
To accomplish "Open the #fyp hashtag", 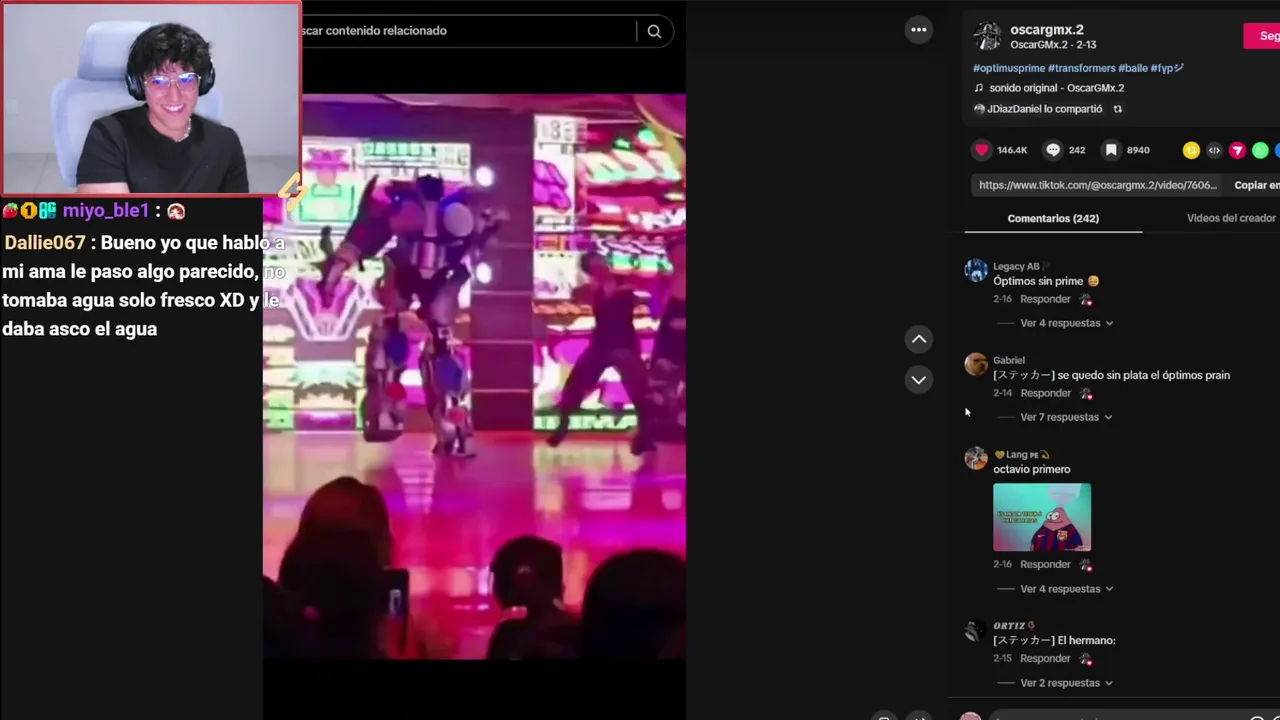I will 1167,68.
